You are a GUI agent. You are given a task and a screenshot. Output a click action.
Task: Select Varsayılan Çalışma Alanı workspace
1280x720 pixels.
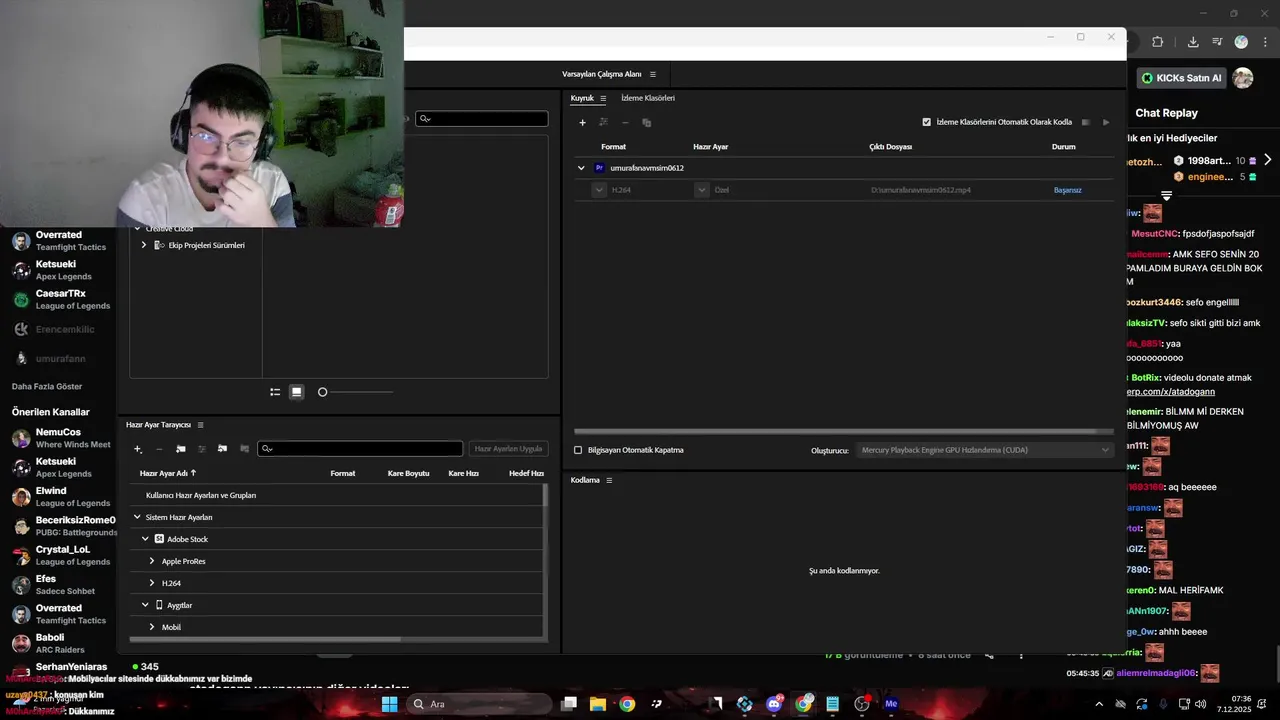click(x=602, y=74)
